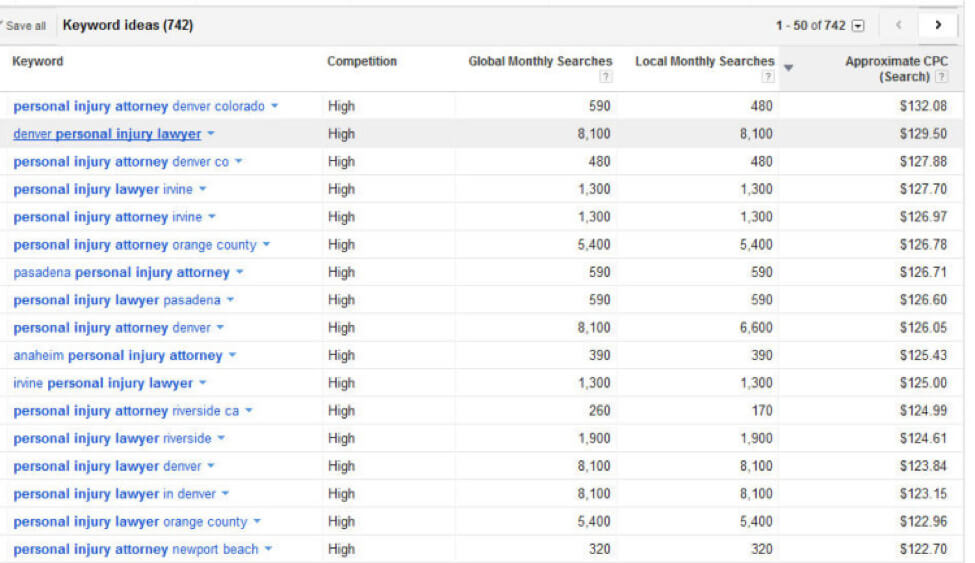Open keyword personal injury attorney newport beach
Image resolution: width=975 pixels, height=563 pixels.
point(136,549)
